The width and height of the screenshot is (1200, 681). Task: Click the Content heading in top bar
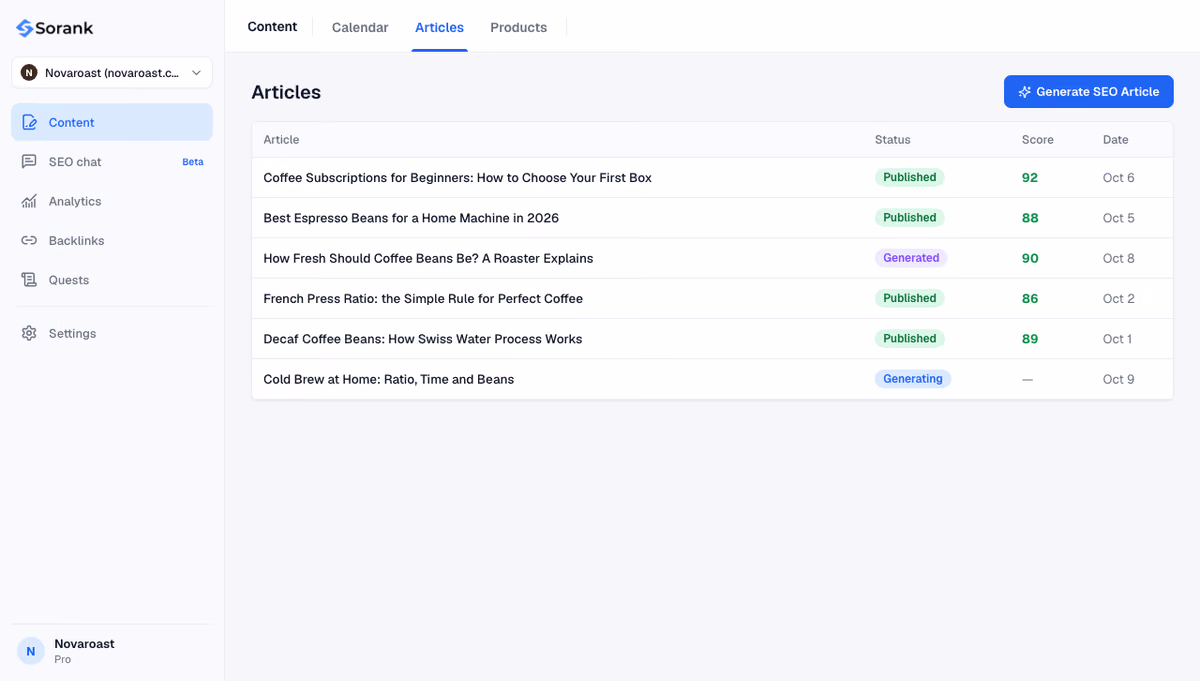272,27
